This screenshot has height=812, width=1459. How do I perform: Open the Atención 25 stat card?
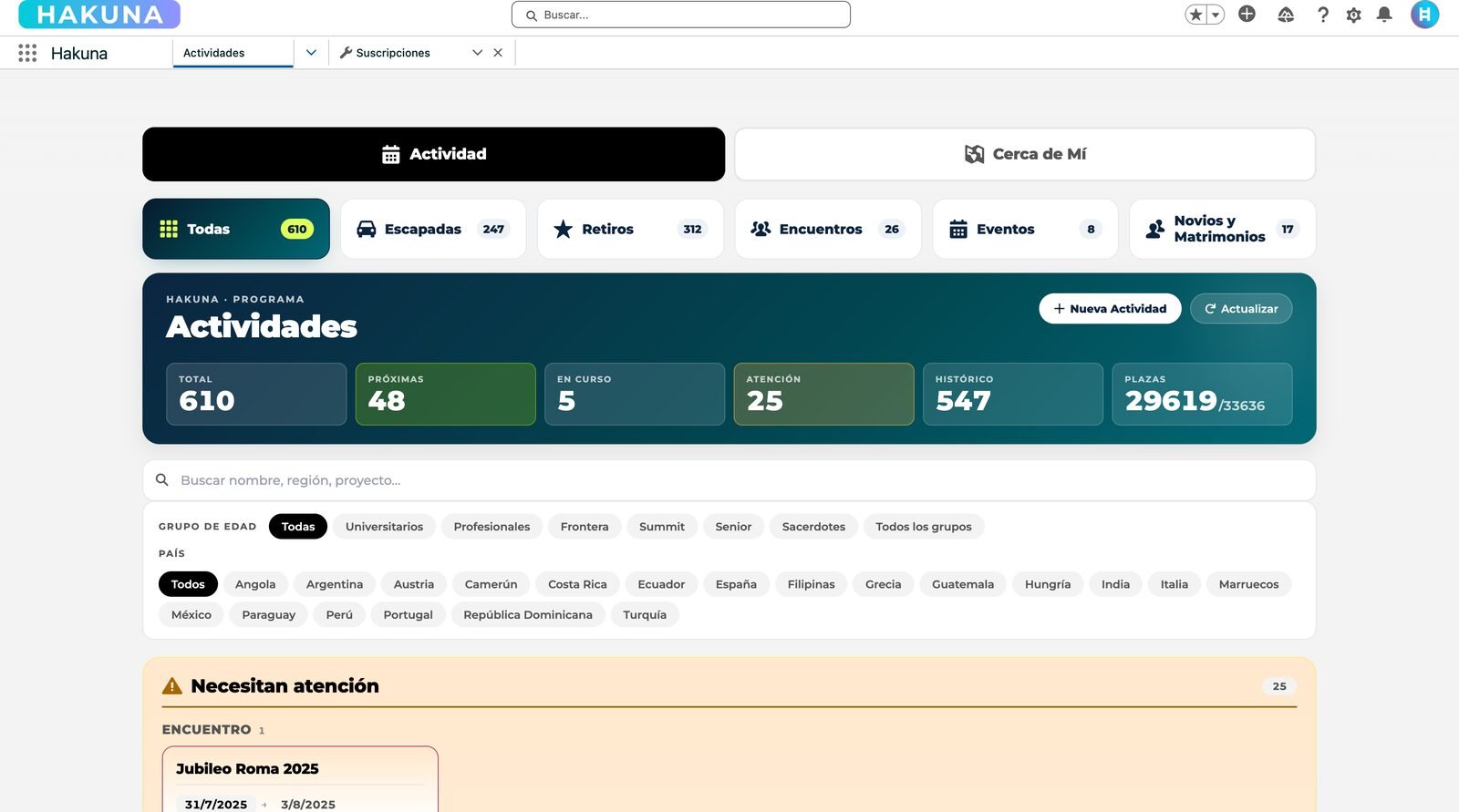(823, 394)
